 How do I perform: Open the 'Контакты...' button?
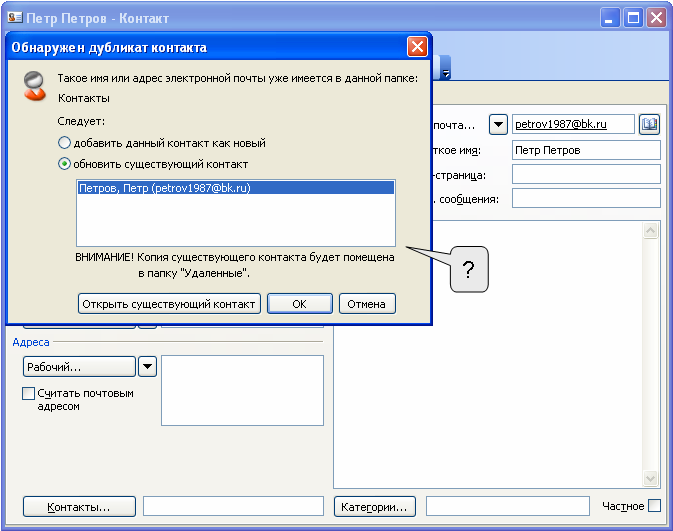pyautogui.click(x=79, y=507)
